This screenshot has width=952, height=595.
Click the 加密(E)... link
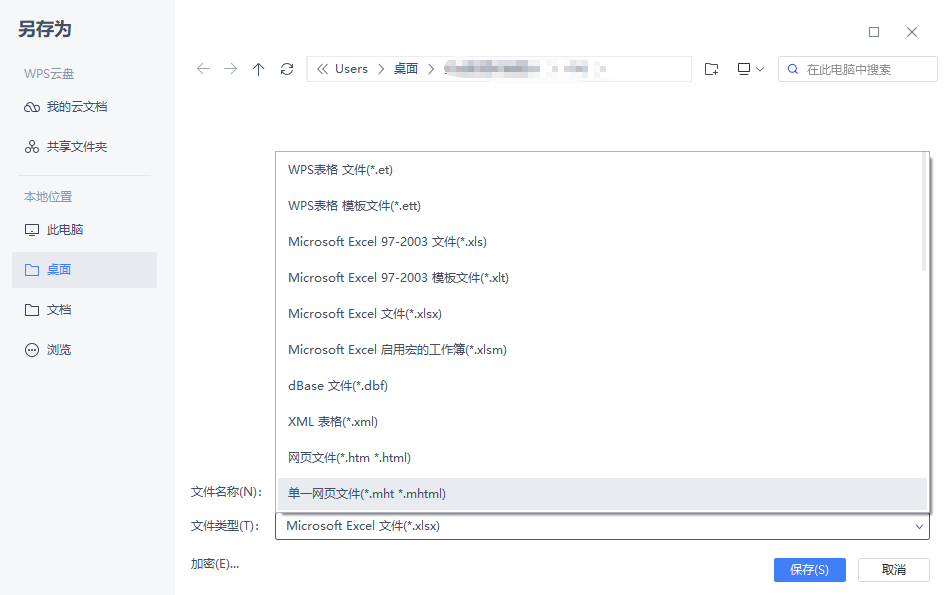(215, 564)
